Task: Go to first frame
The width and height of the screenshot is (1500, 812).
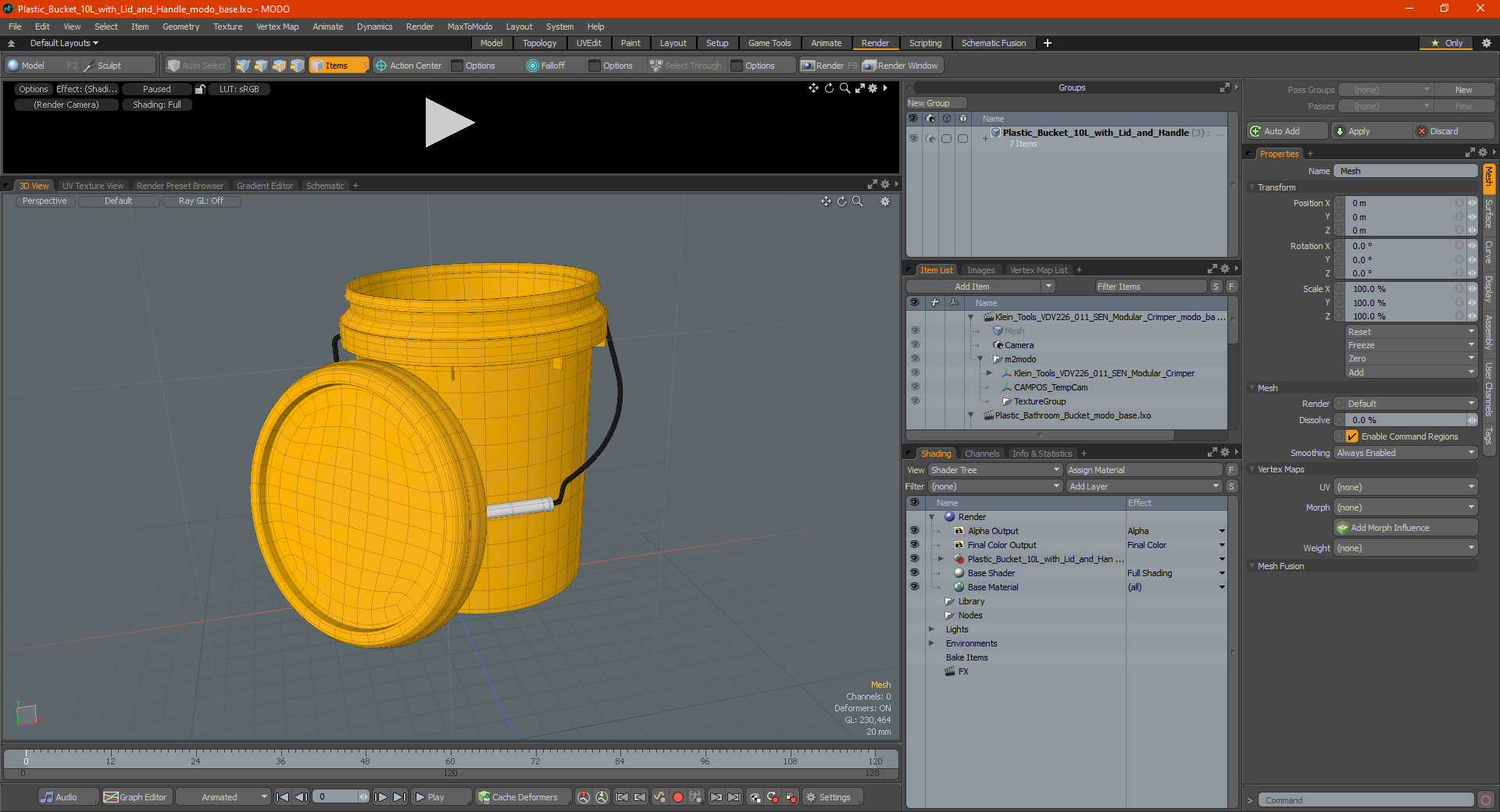Action: click(x=283, y=797)
